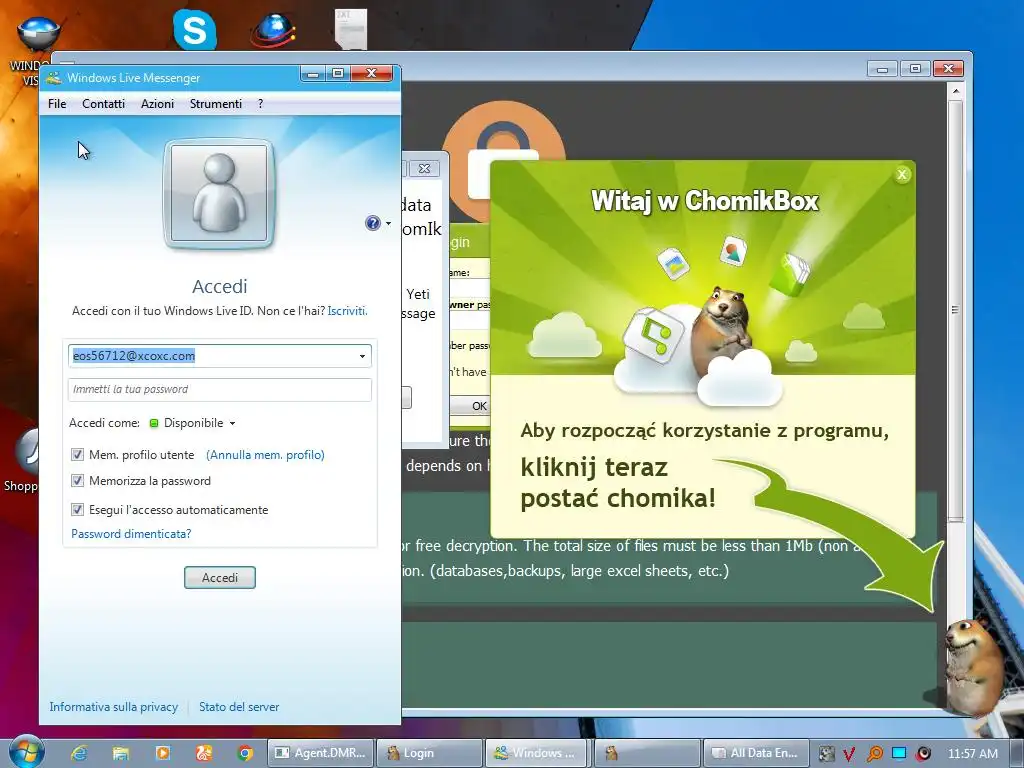The height and width of the screenshot is (768, 1024).
Task: Click the Iscriviti sign-up link
Action: (347, 311)
